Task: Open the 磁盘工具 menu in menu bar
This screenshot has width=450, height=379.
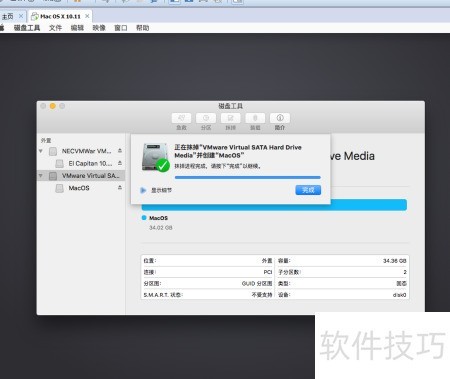Action: click(x=27, y=28)
